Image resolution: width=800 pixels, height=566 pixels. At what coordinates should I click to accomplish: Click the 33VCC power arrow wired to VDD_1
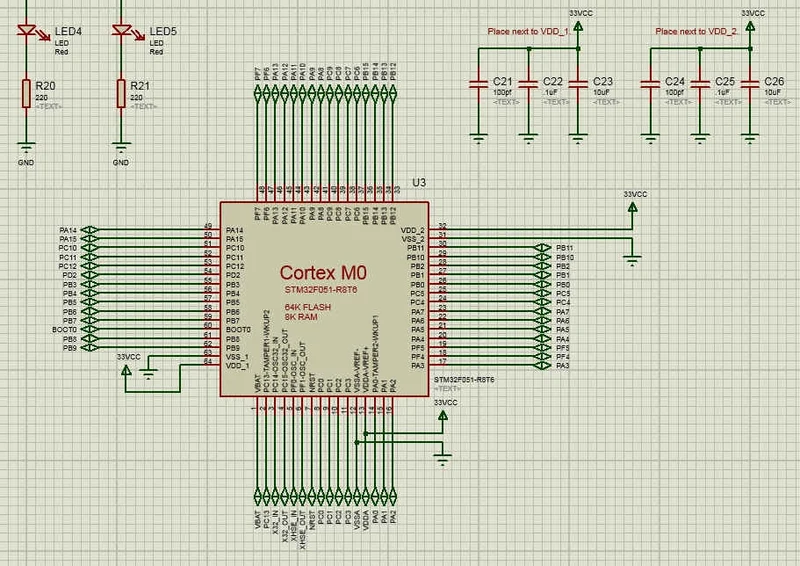126,371
